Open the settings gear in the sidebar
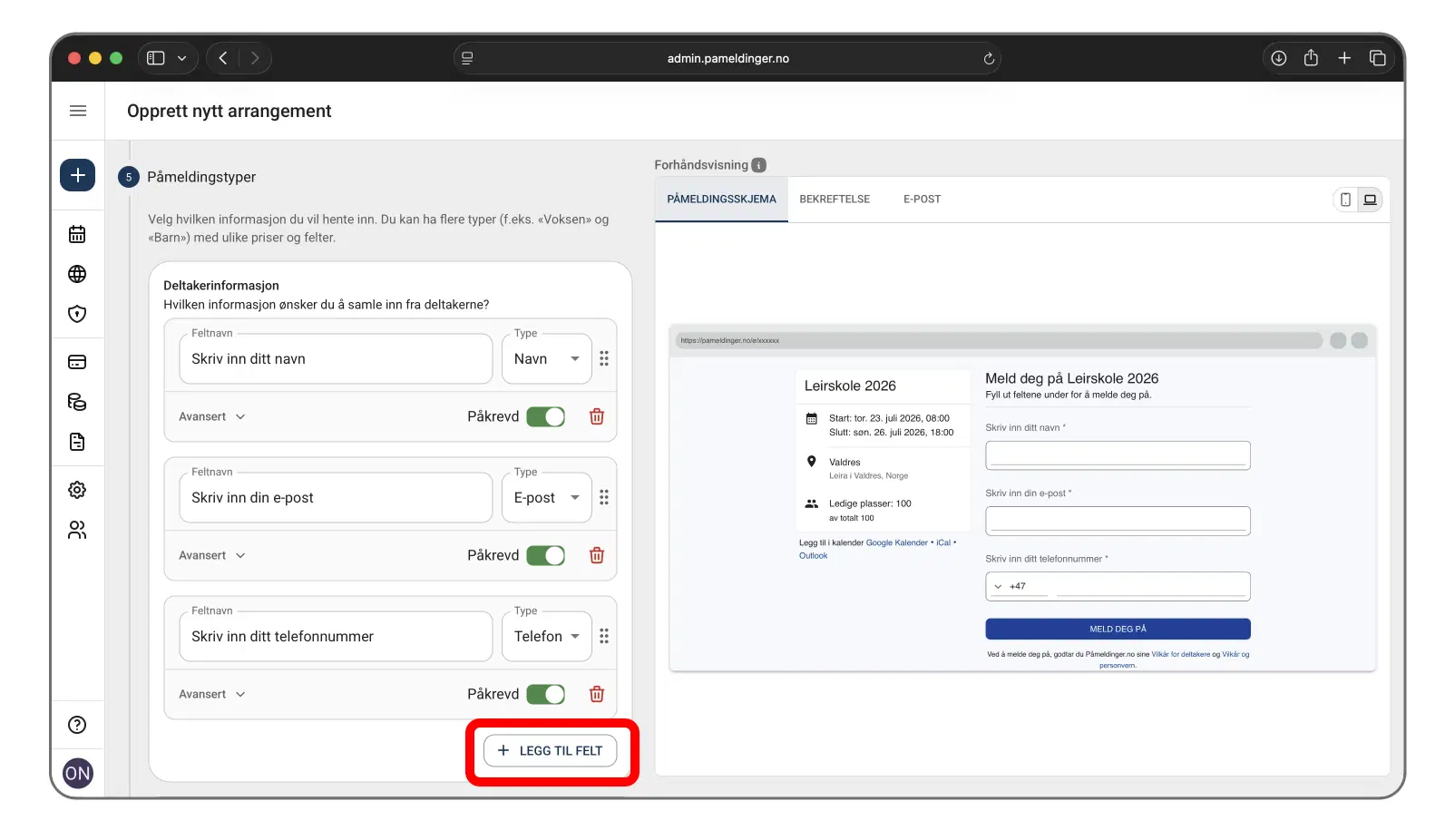Image resolution: width=1455 pixels, height=840 pixels. coord(77,490)
